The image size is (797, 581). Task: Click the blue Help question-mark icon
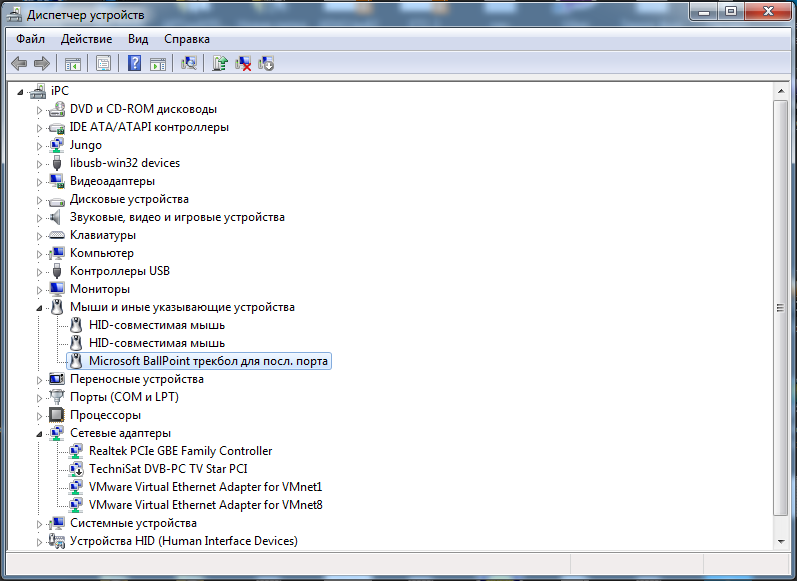coord(134,64)
